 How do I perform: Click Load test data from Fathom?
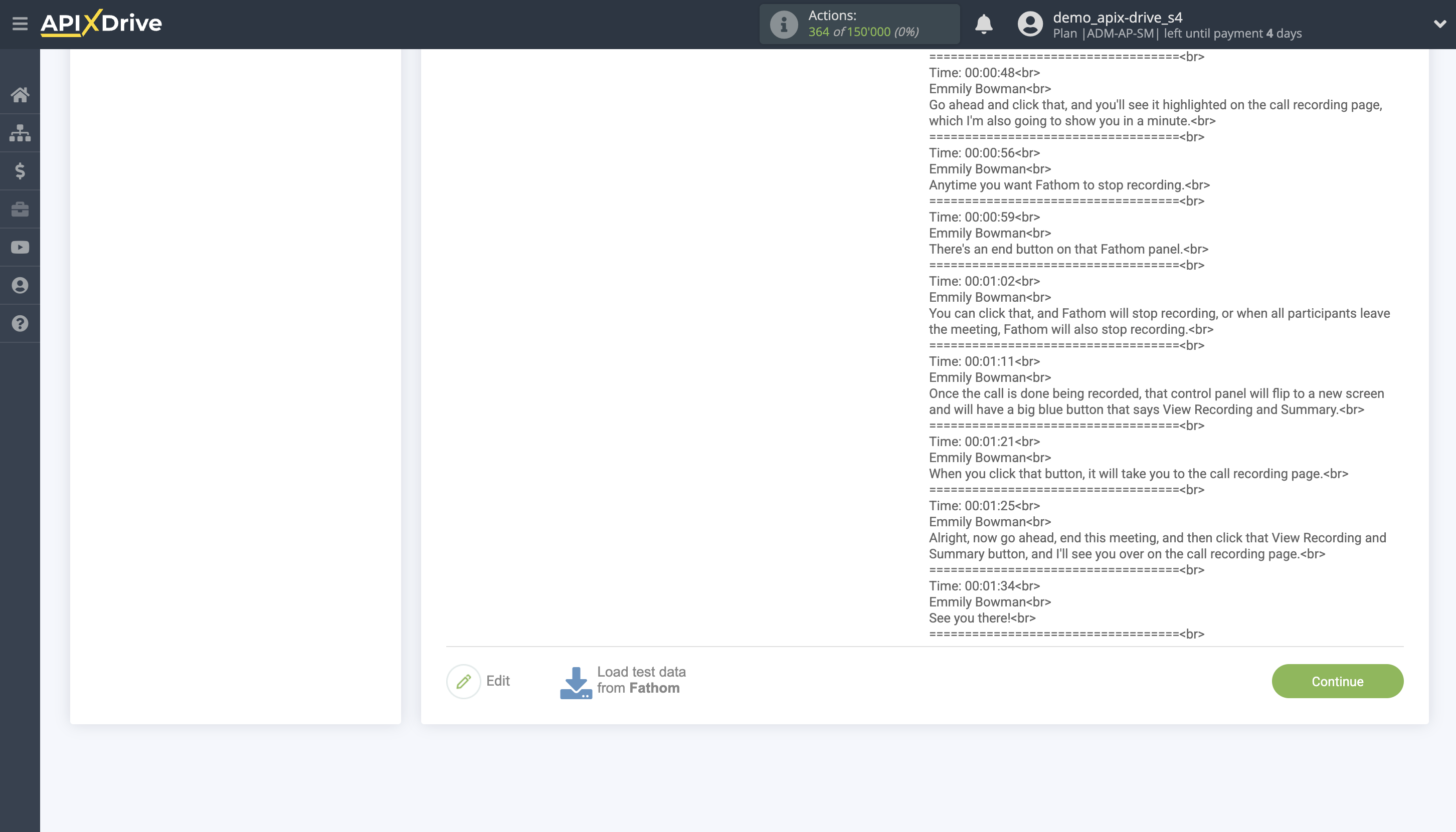[x=641, y=680]
